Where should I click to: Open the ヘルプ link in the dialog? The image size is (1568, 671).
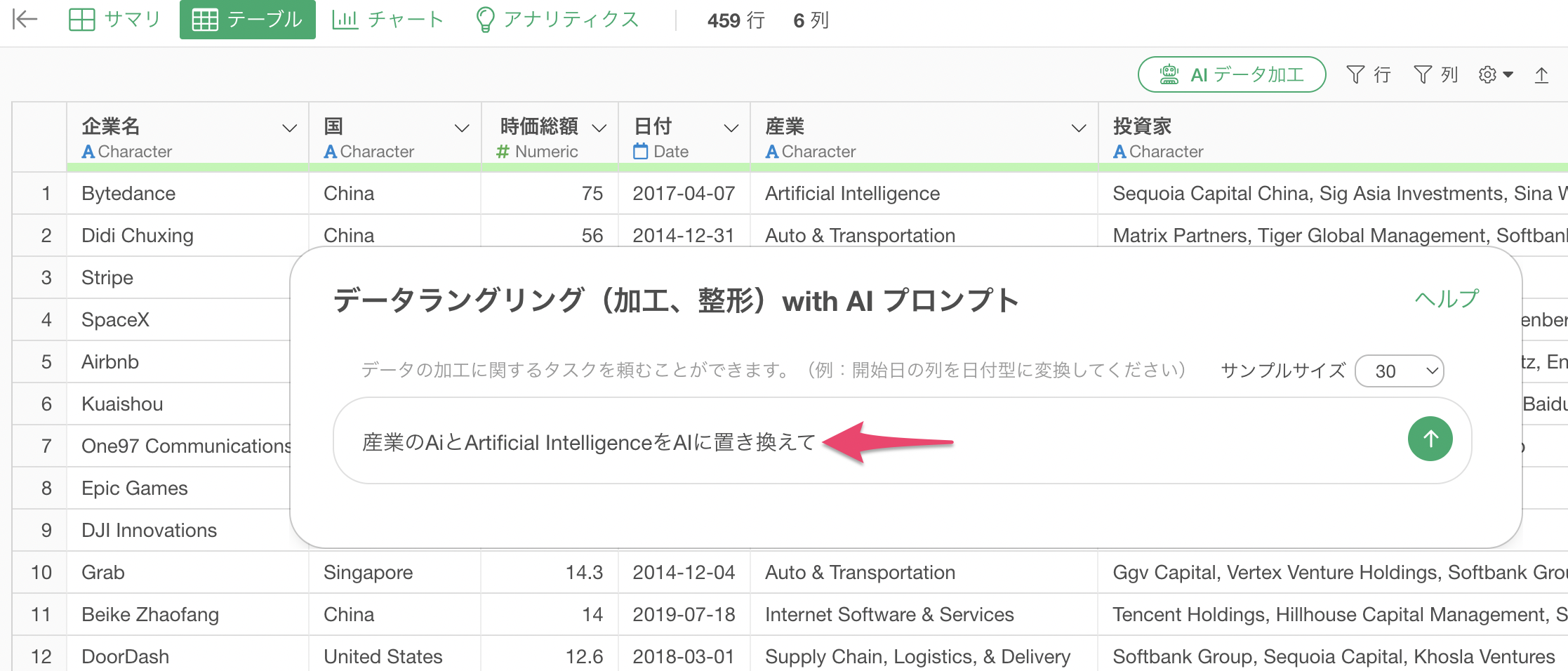coord(1447,299)
